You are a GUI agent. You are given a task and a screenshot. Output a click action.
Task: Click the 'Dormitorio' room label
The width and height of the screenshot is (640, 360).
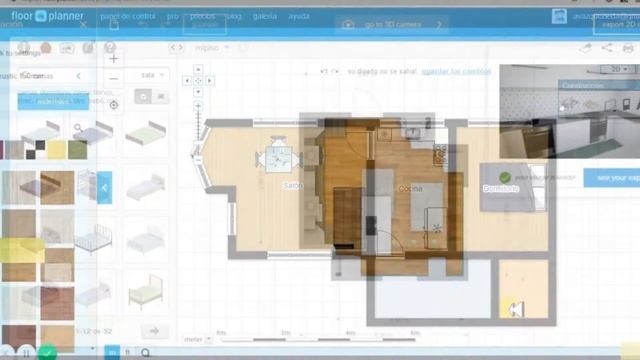pyautogui.click(x=501, y=189)
